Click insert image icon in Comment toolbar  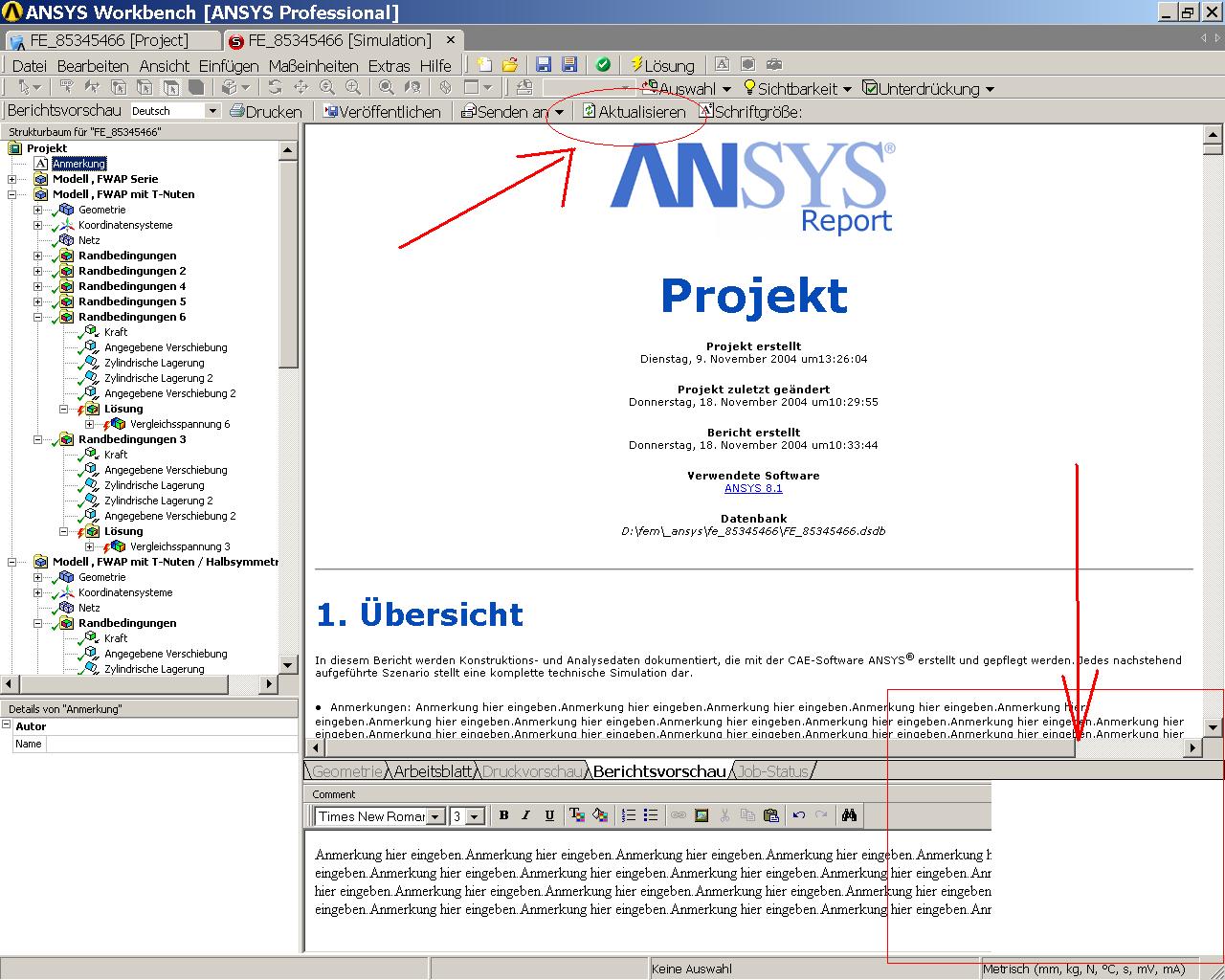pos(702,815)
